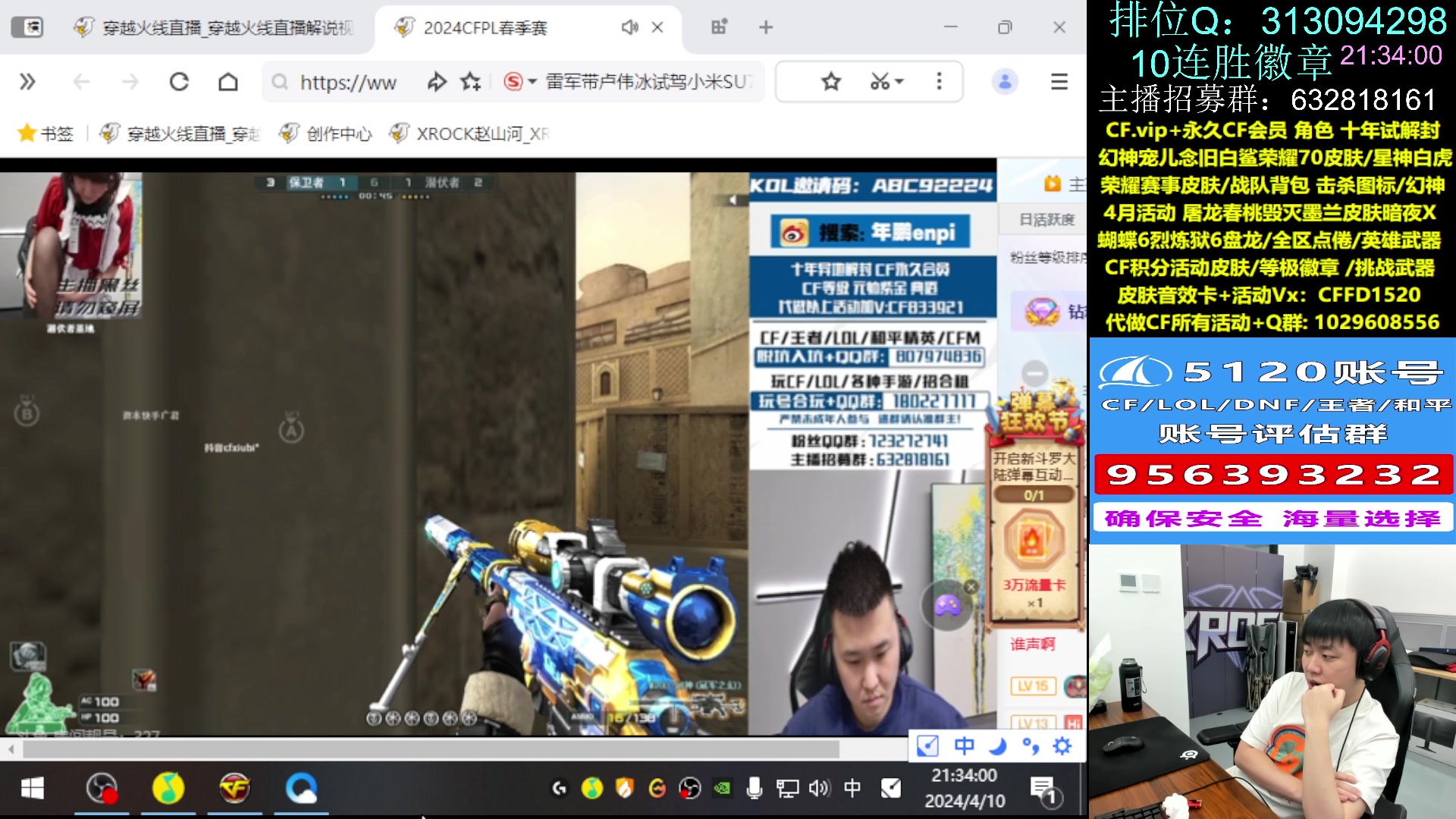Open the browser sidebar panel icon
This screenshot has height=819, width=1456.
pos(27,28)
